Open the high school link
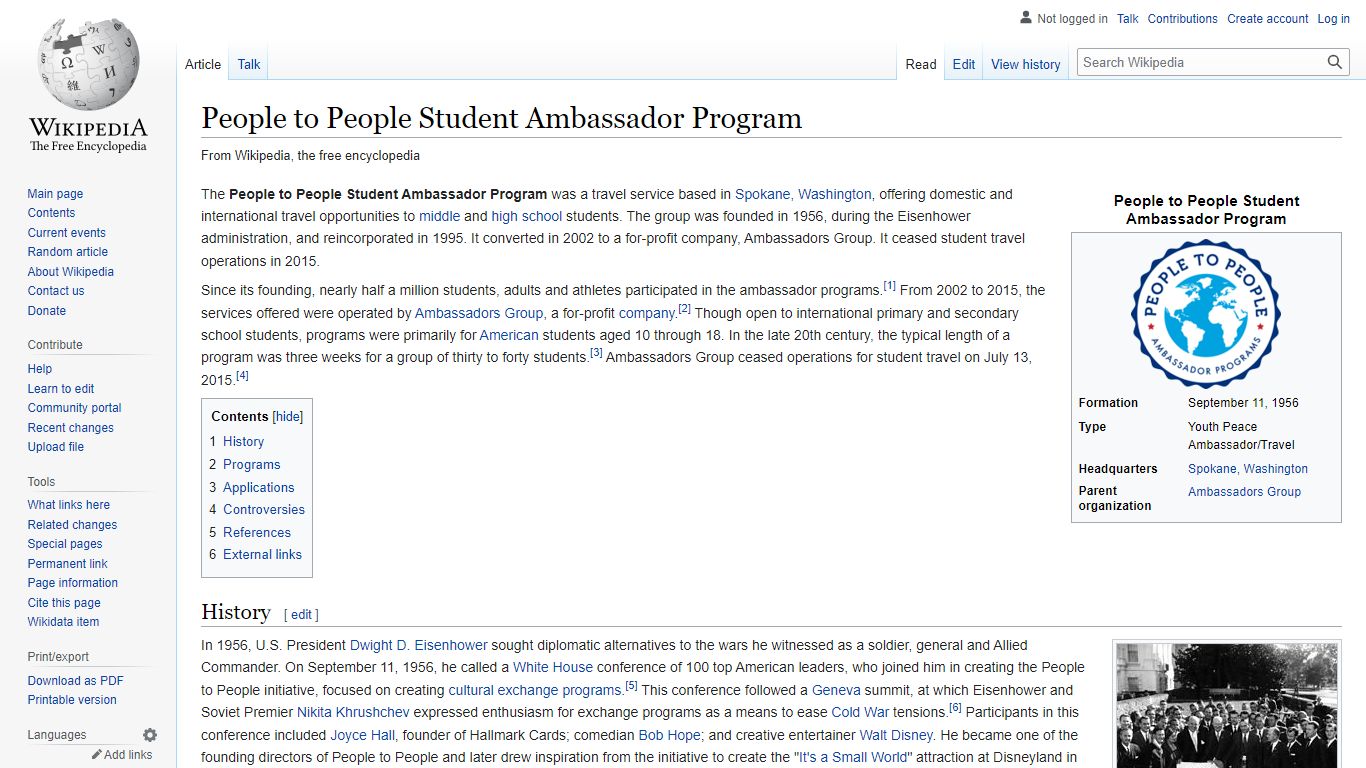 coord(527,216)
